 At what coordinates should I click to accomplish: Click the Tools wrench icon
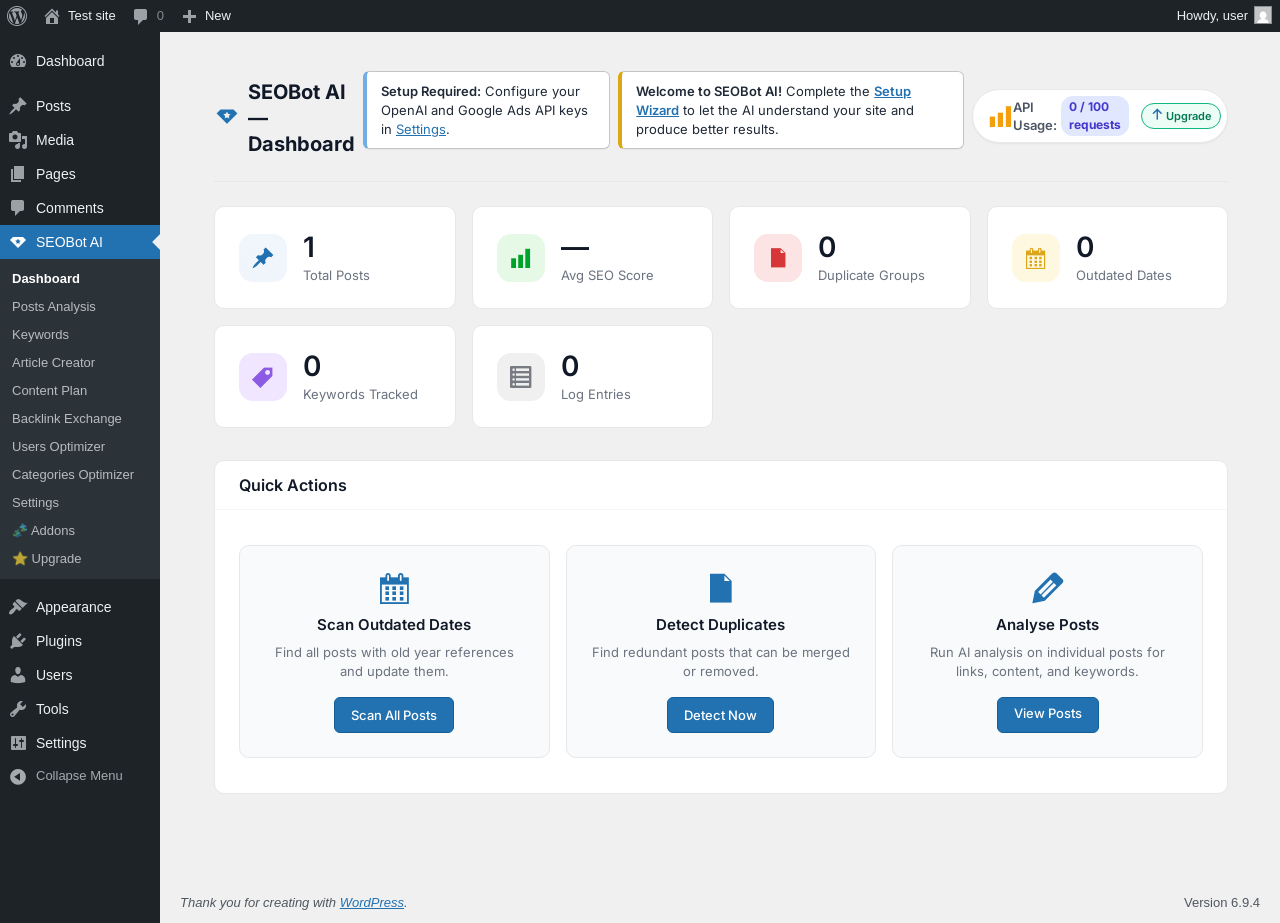[x=18, y=709]
